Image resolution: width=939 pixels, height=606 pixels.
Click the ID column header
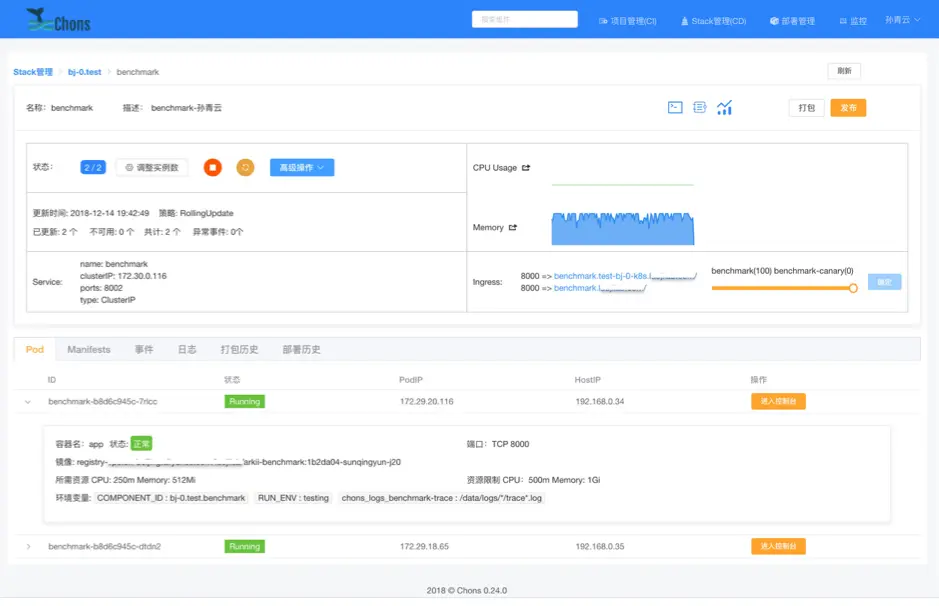[52, 380]
